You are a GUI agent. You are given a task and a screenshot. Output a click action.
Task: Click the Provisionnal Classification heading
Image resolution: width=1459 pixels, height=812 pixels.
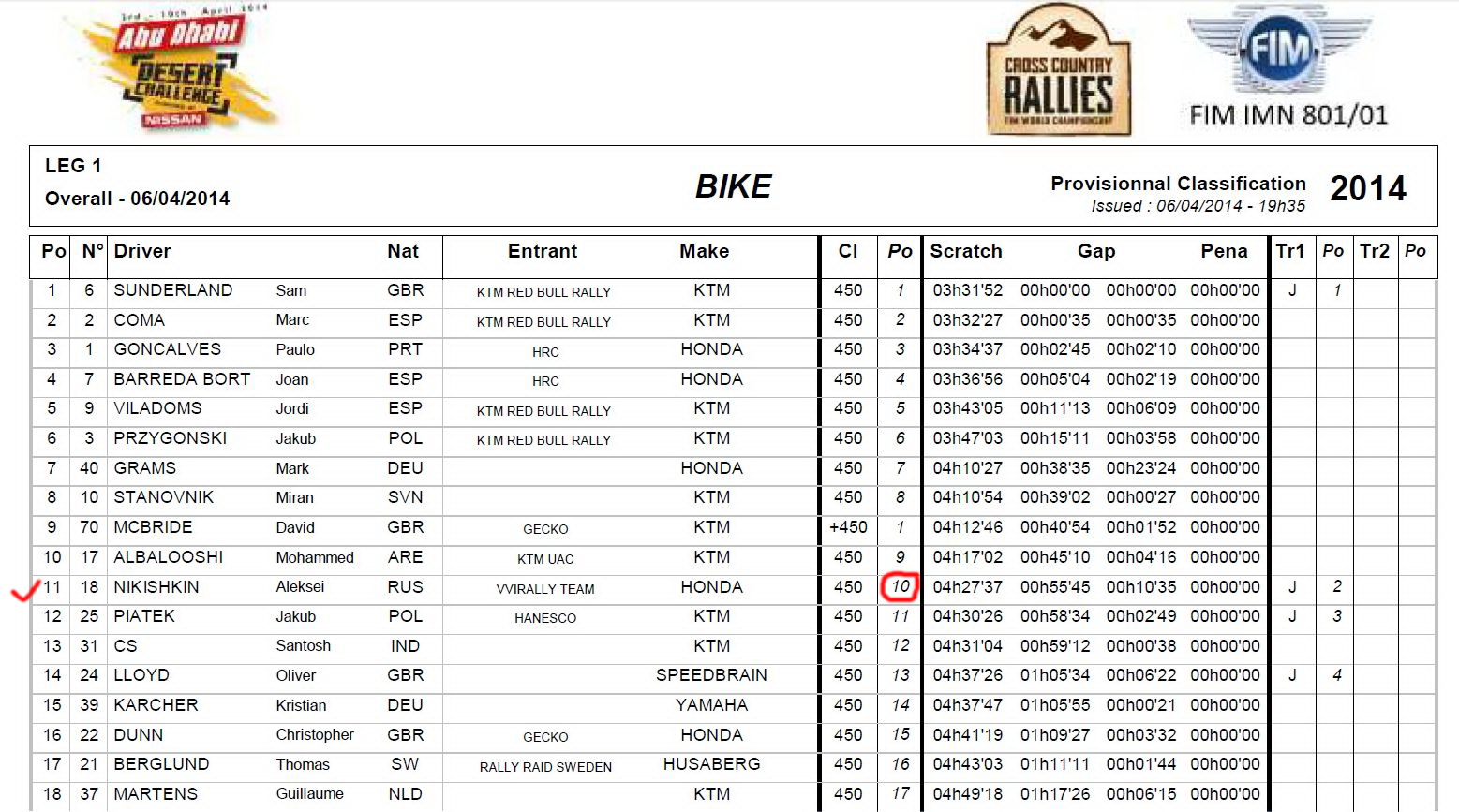tap(1178, 184)
